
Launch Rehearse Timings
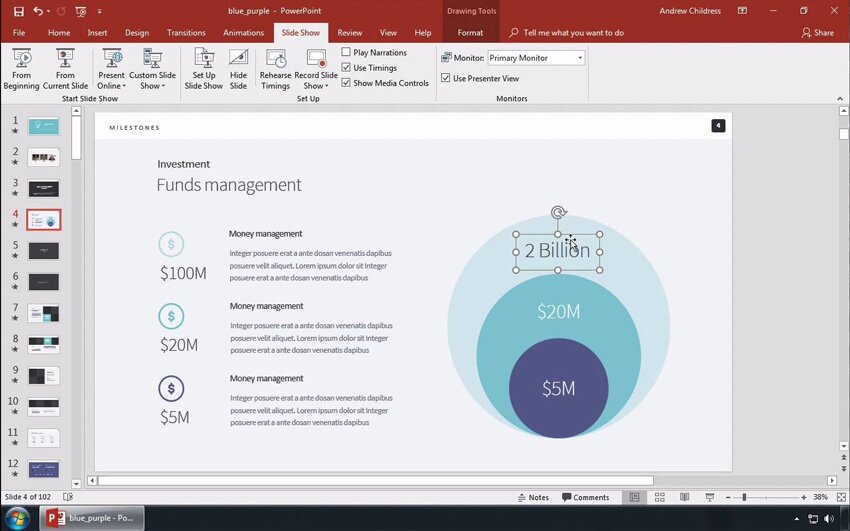tap(275, 68)
